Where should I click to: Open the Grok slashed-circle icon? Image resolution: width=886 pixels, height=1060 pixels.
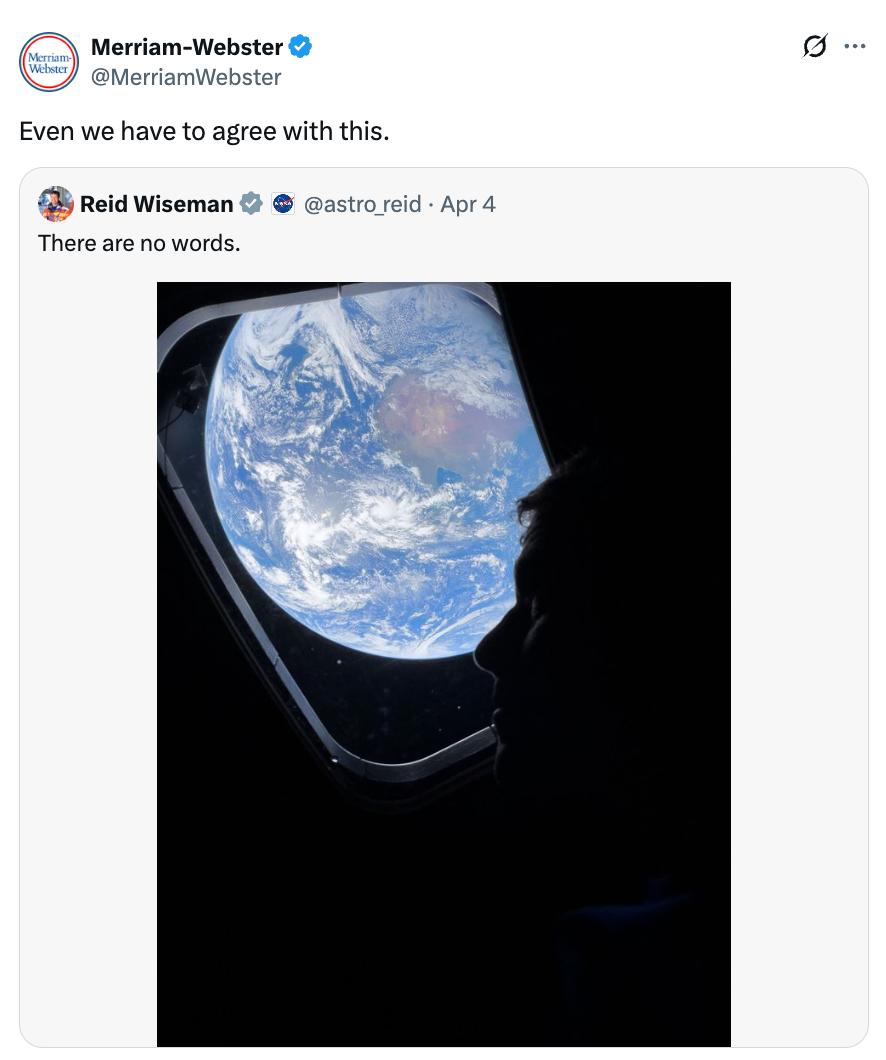[x=815, y=47]
